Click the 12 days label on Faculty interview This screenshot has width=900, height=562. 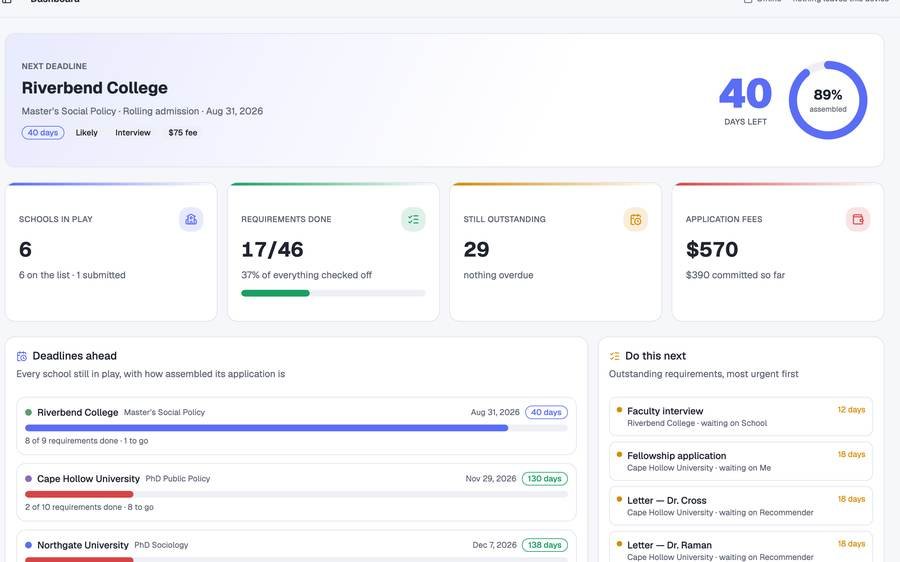pos(851,410)
